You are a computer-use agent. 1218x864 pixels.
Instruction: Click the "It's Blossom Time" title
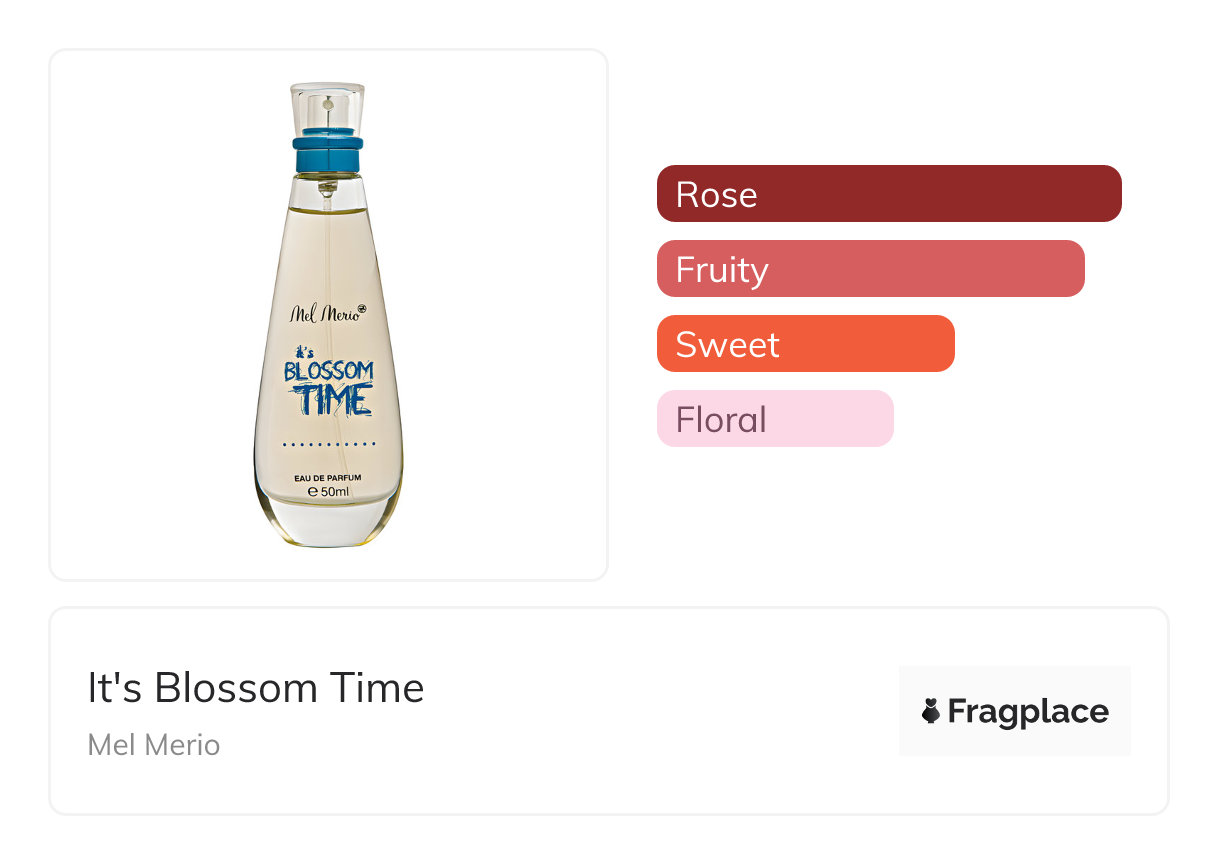coord(256,688)
